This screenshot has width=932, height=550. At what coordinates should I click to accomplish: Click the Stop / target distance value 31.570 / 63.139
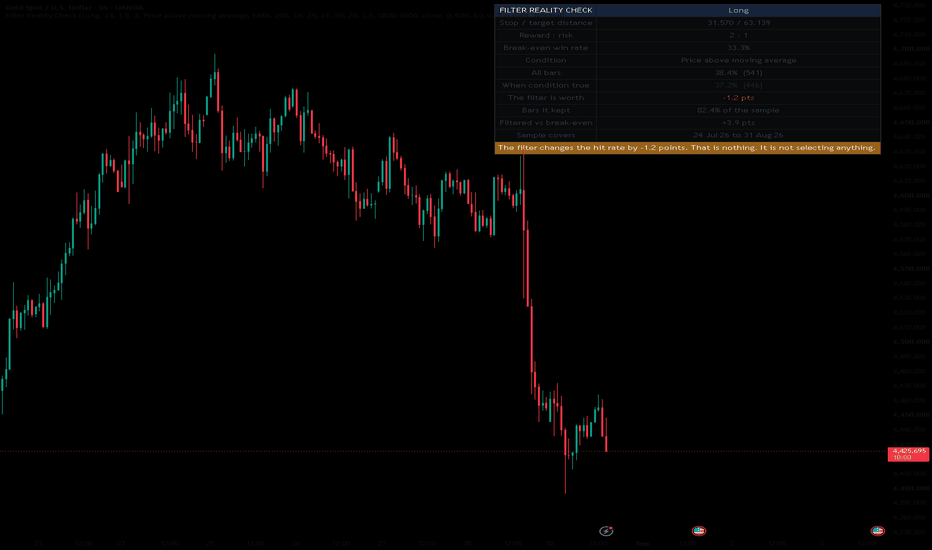pyautogui.click(x=738, y=23)
